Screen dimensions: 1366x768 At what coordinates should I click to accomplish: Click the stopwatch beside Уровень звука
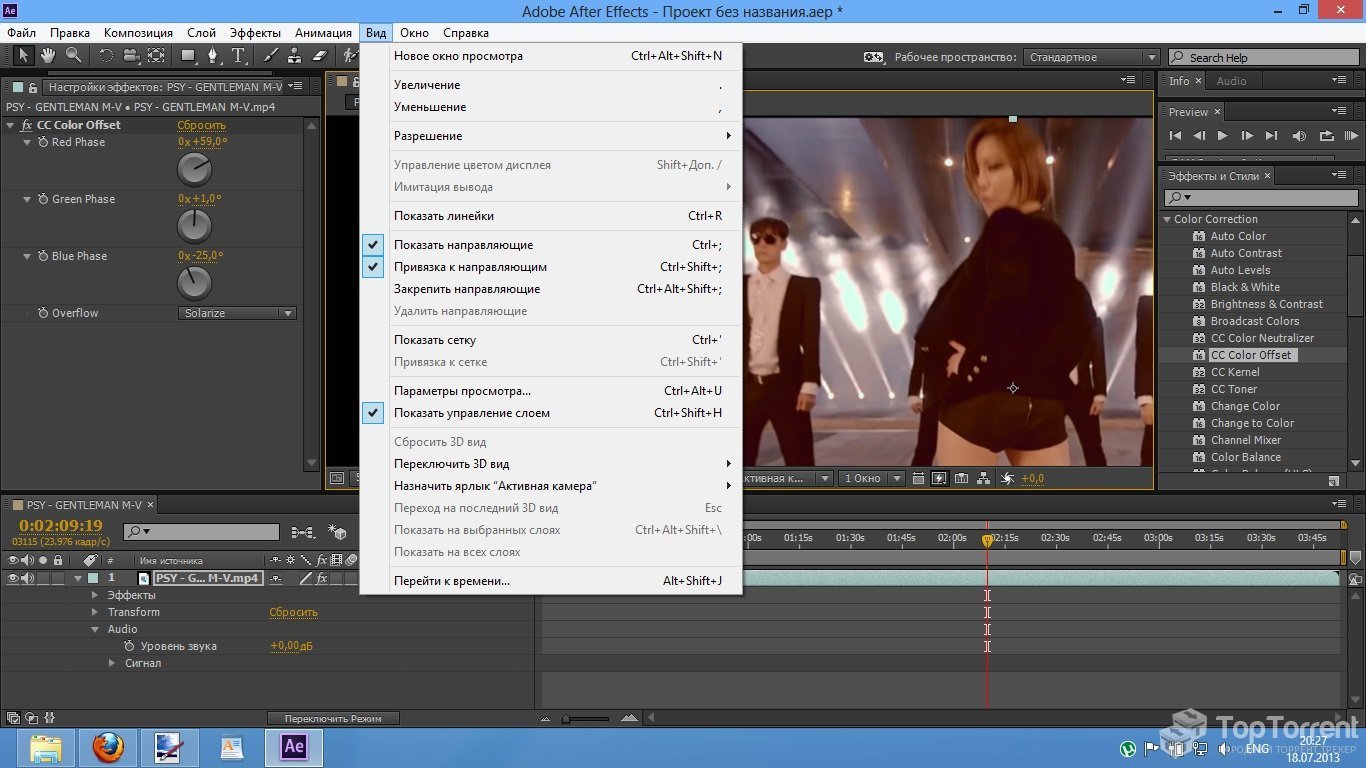(x=129, y=646)
